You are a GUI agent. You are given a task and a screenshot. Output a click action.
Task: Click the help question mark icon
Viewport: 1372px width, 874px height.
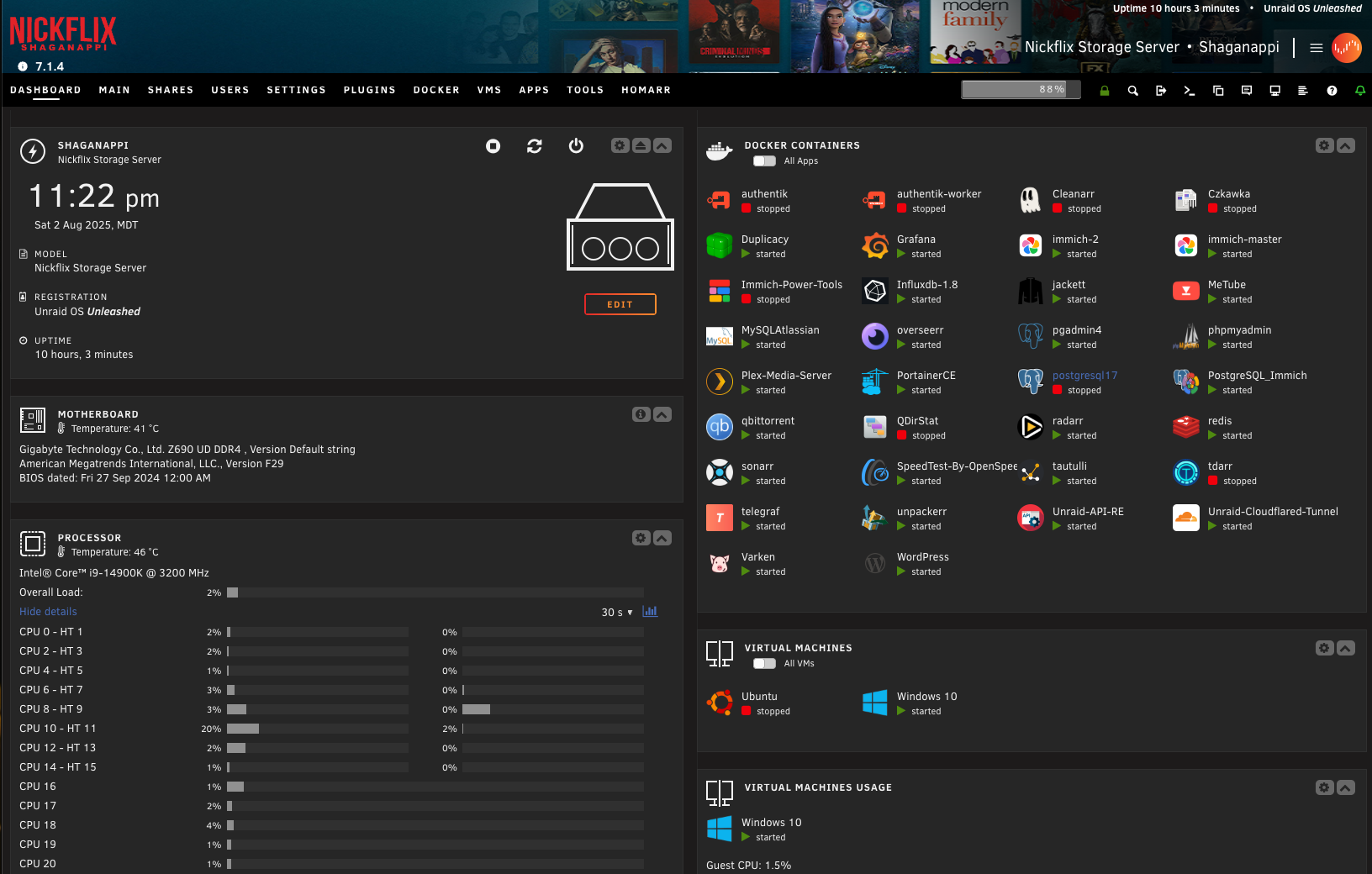(x=1332, y=91)
